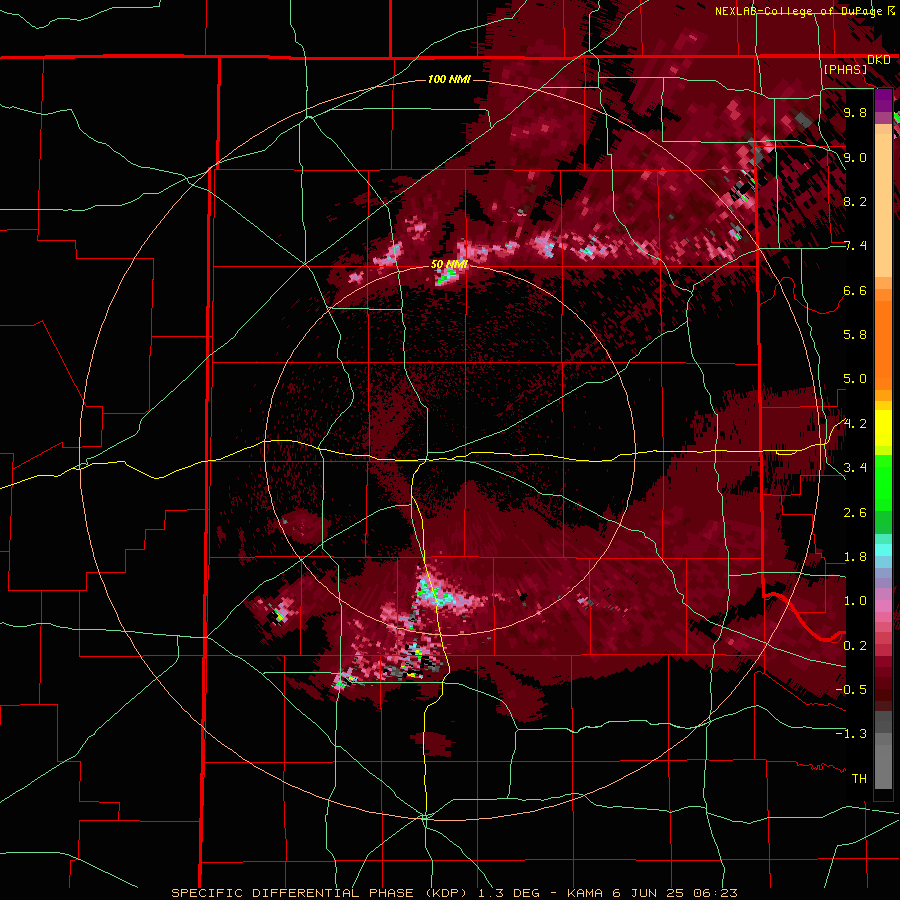Click the 1.8 scale value
The height and width of the screenshot is (900, 900).
click(x=855, y=557)
